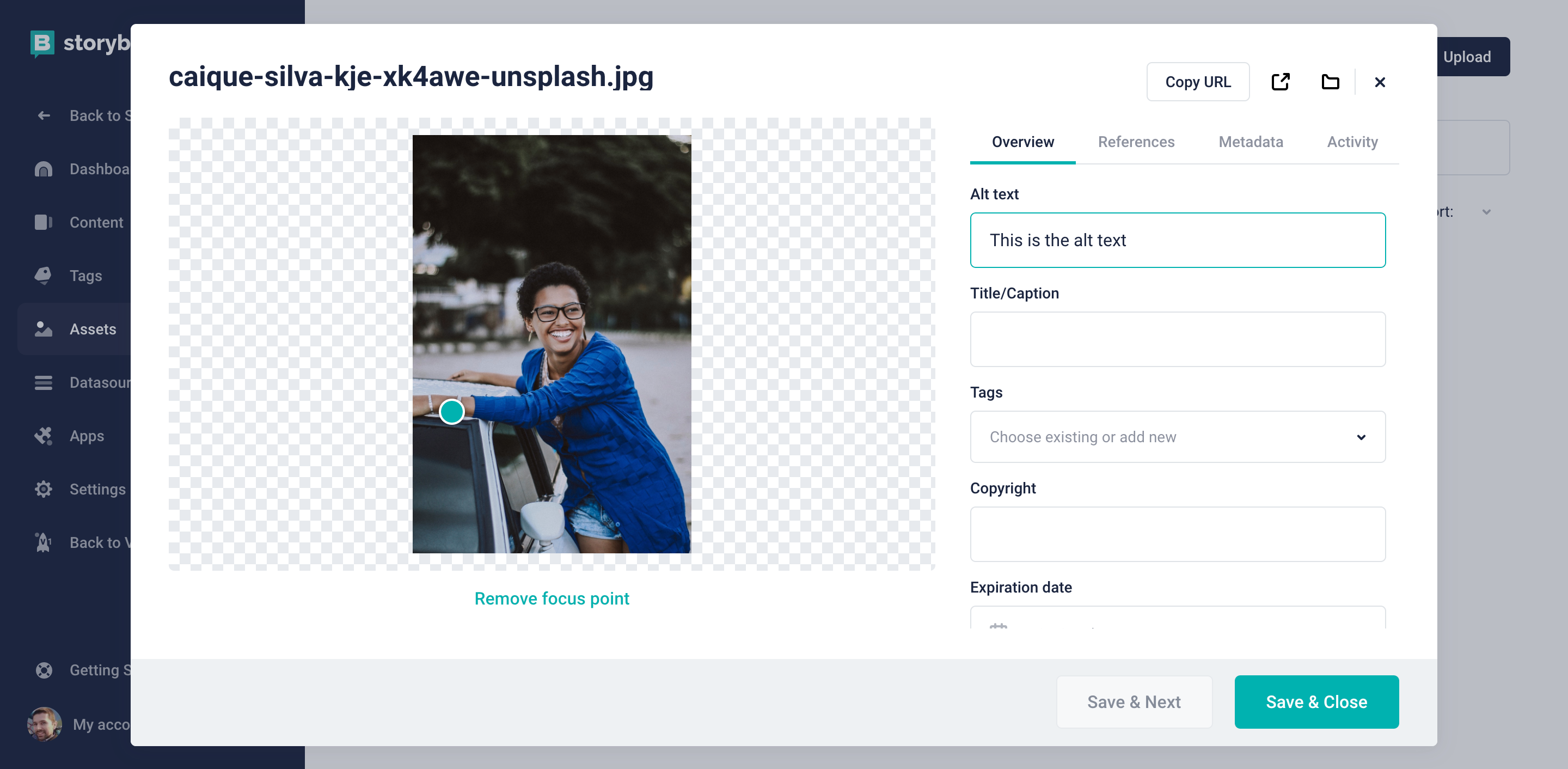Switch to the Activity tab
The height and width of the screenshot is (769, 1568).
[x=1352, y=142]
